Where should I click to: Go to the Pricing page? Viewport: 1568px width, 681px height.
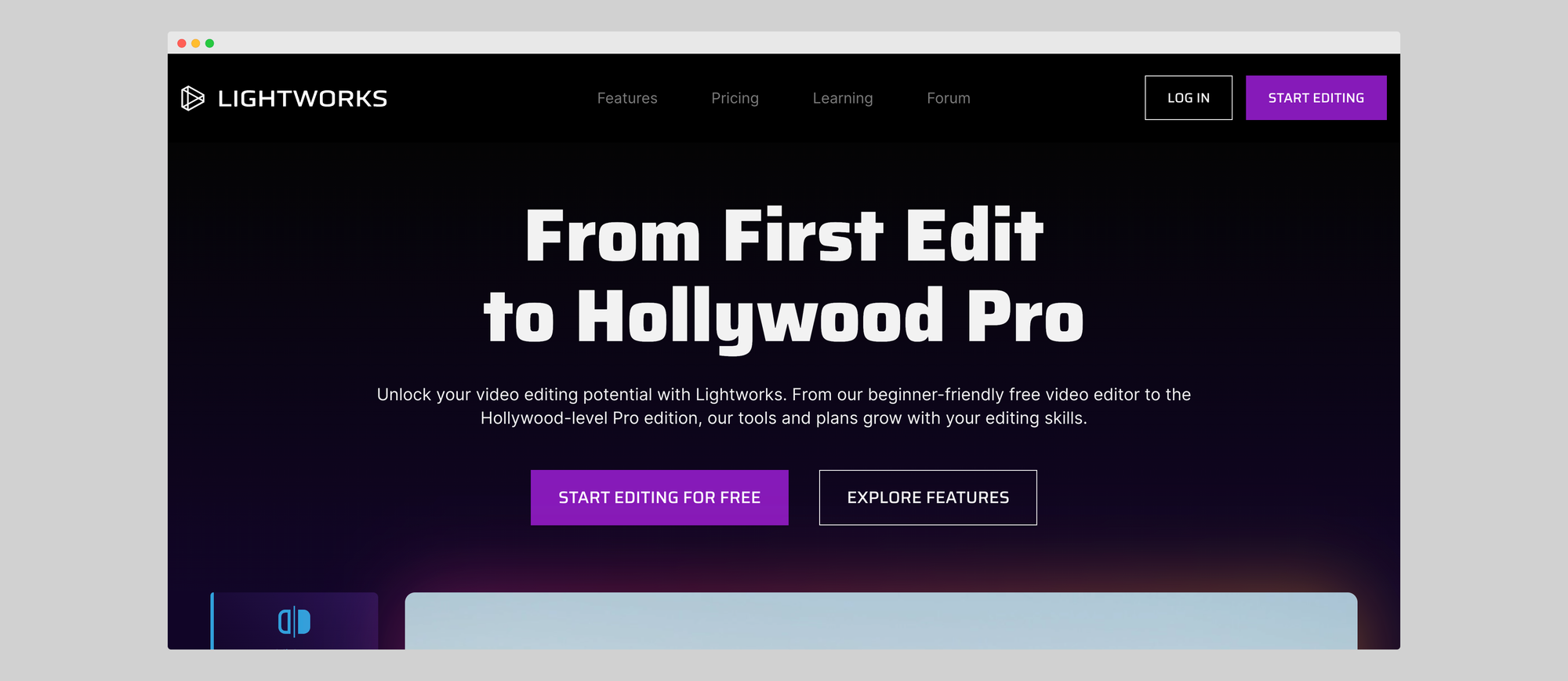coord(735,98)
